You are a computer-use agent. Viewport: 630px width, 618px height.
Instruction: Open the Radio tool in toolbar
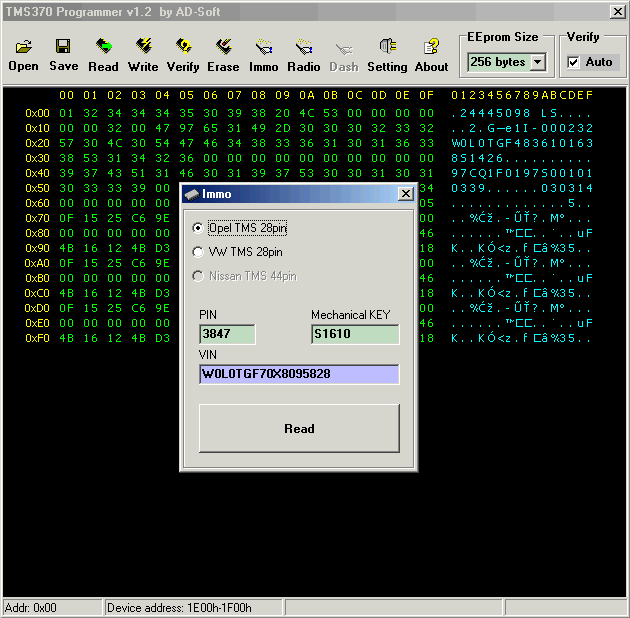click(304, 55)
